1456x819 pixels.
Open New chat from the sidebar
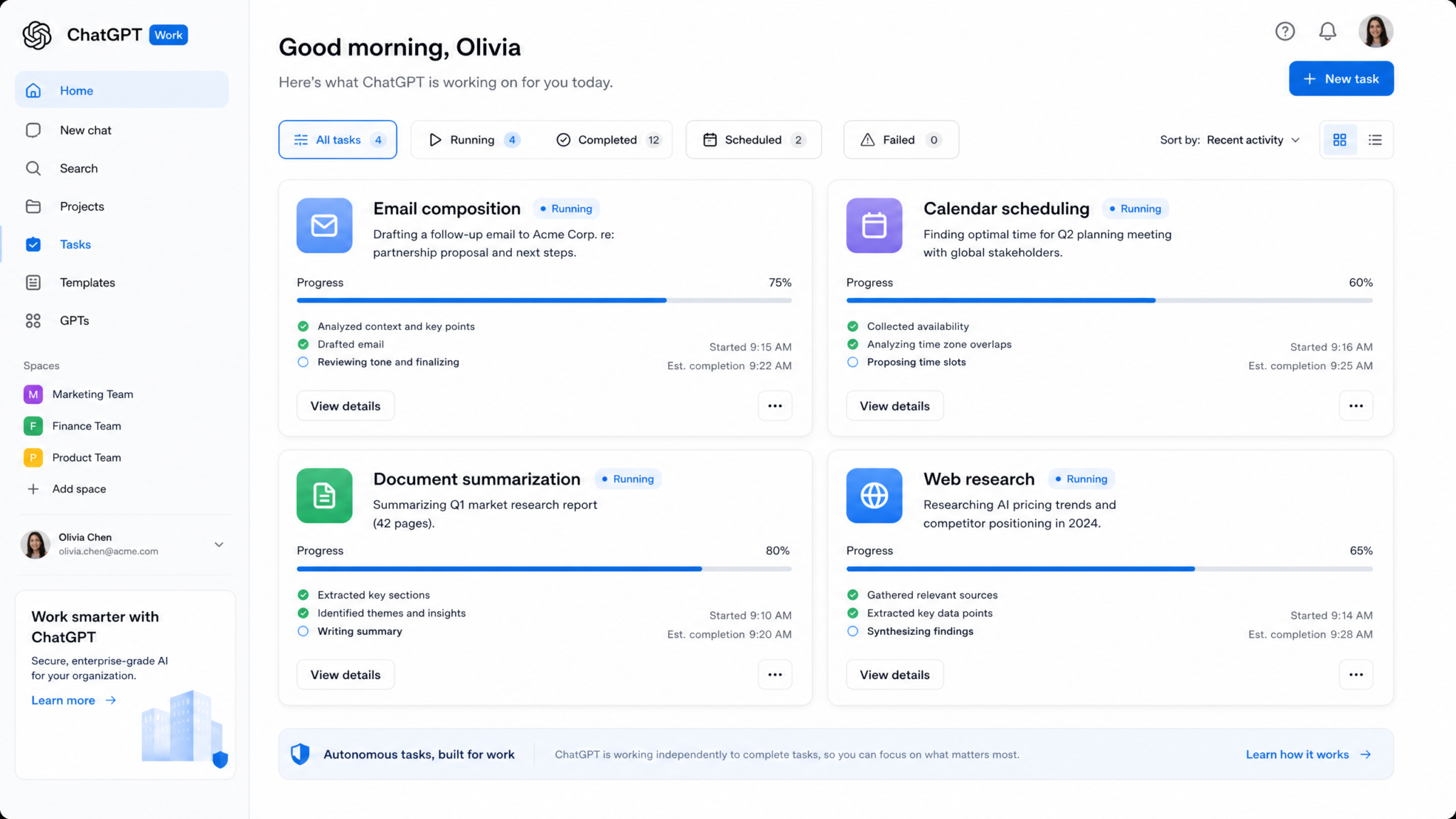(x=122, y=130)
